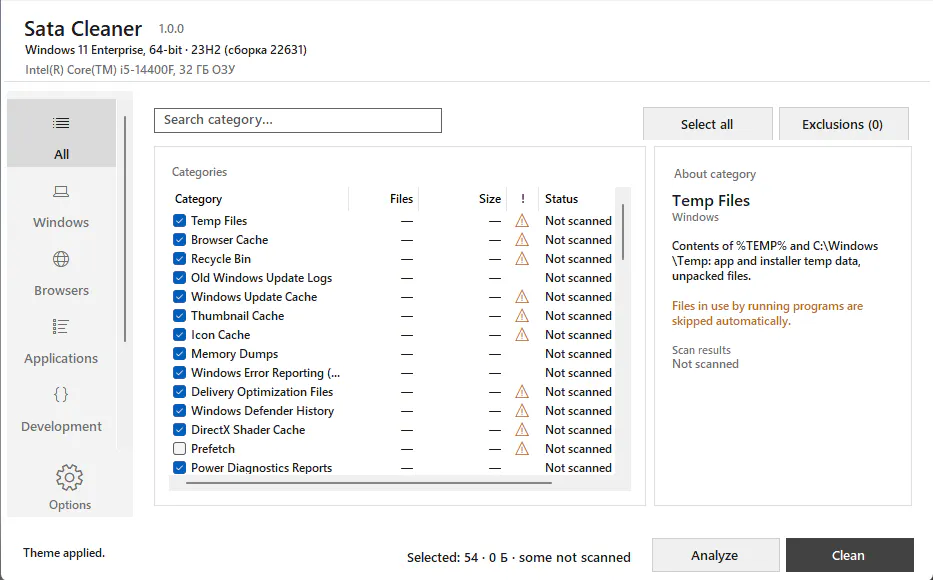
Task: Untick the Old Windows Update Logs checkbox
Action: pyautogui.click(x=179, y=278)
